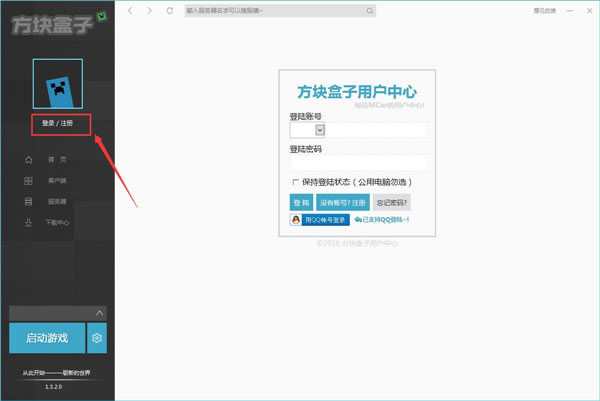
Task: Click the download center icon
Action: coord(28,222)
